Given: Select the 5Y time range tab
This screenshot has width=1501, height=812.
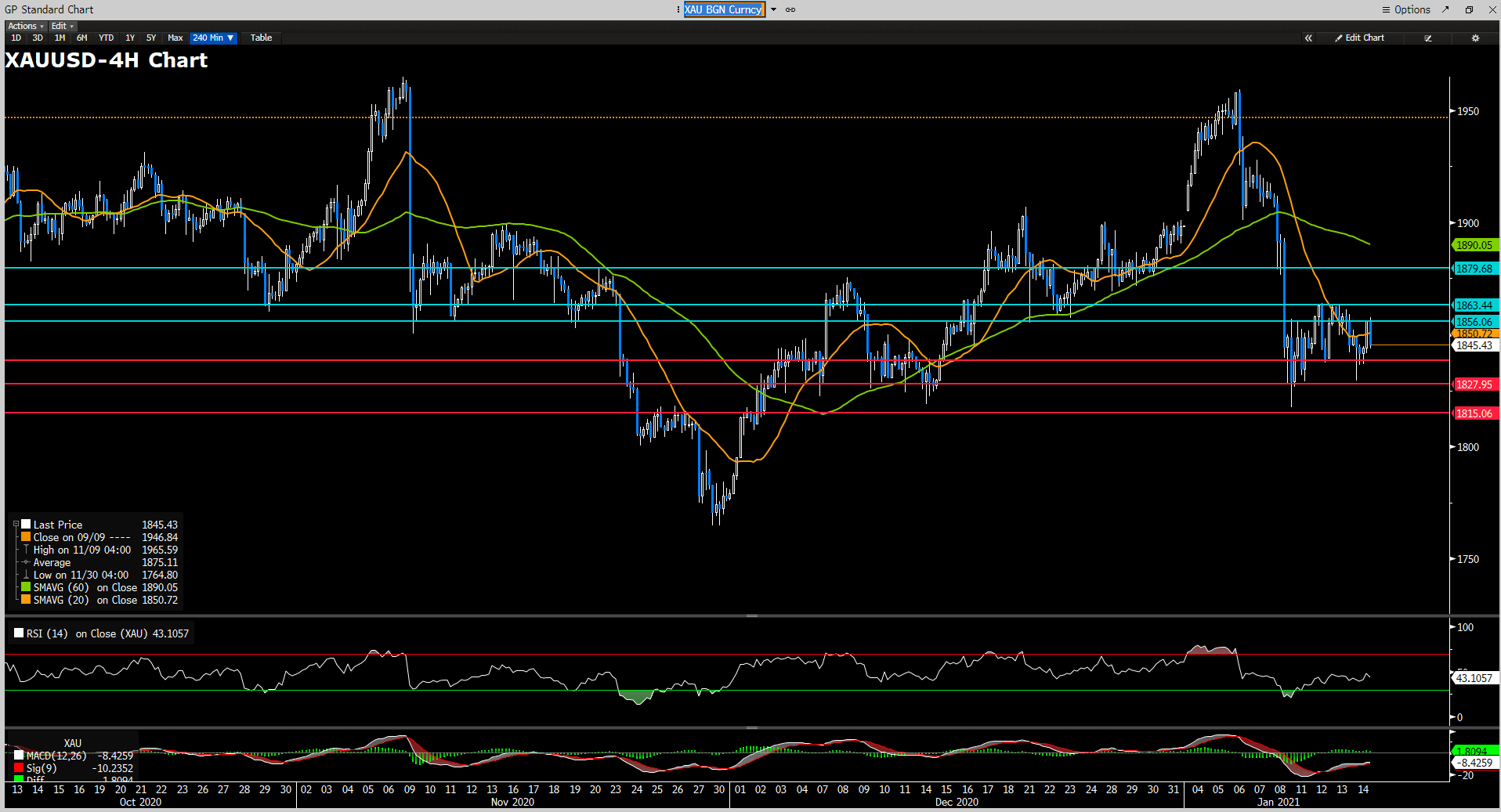Looking at the screenshot, I should (151, 38).
